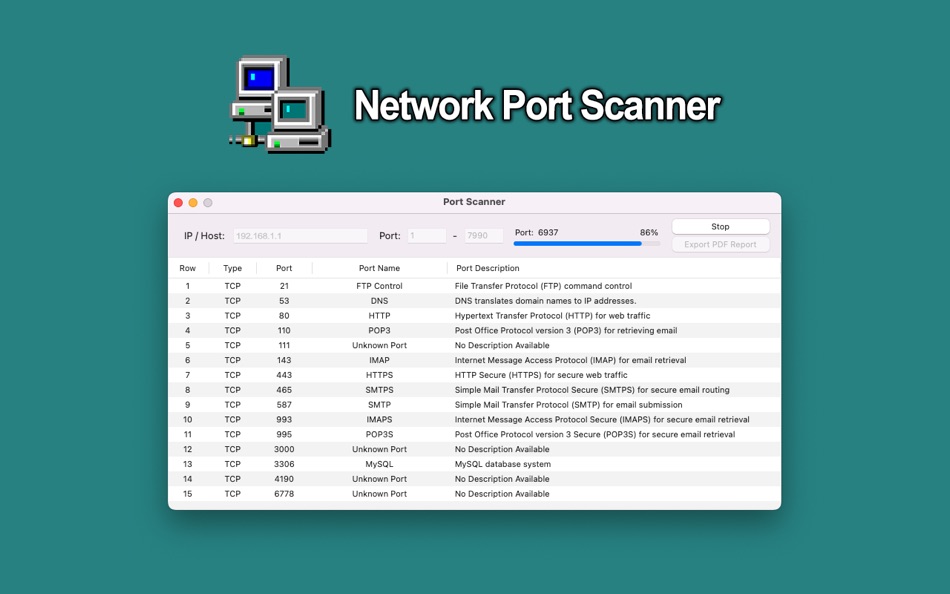Click the Port Description column header
The image size is (950, 594).
coord(487,268)
